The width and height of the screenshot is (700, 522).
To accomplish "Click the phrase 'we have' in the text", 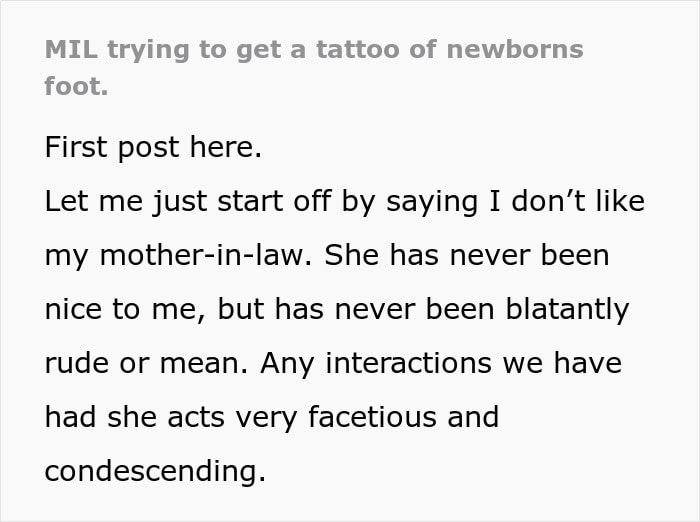I will (x=562, y=363).
